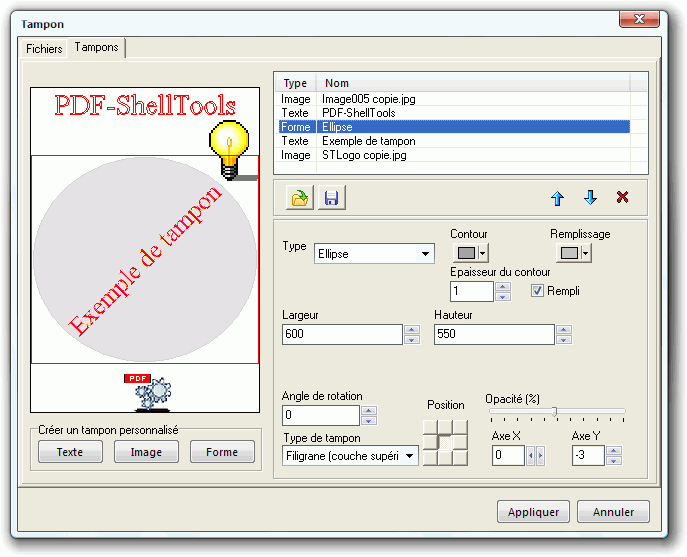Click the Angle de rotation field
The height and width of the screenshot is (557, 687).
(x=321, y=415)
